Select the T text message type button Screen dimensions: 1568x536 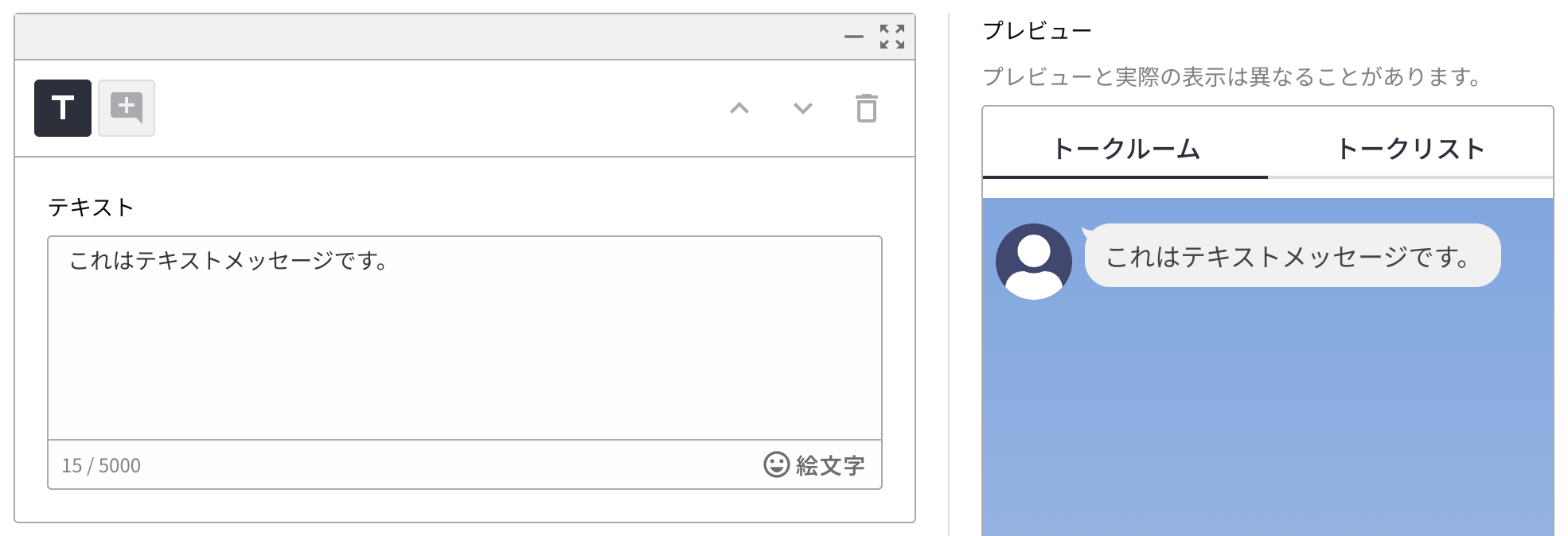point(63,108)
